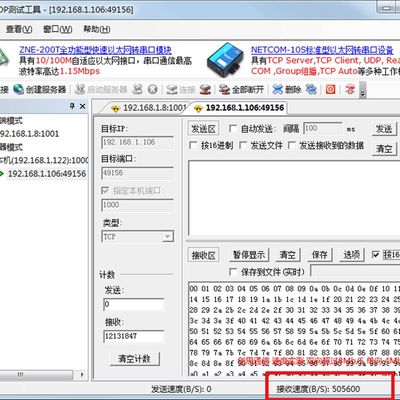Click the disconnect icon left of 全部断开

pos(205,89)
